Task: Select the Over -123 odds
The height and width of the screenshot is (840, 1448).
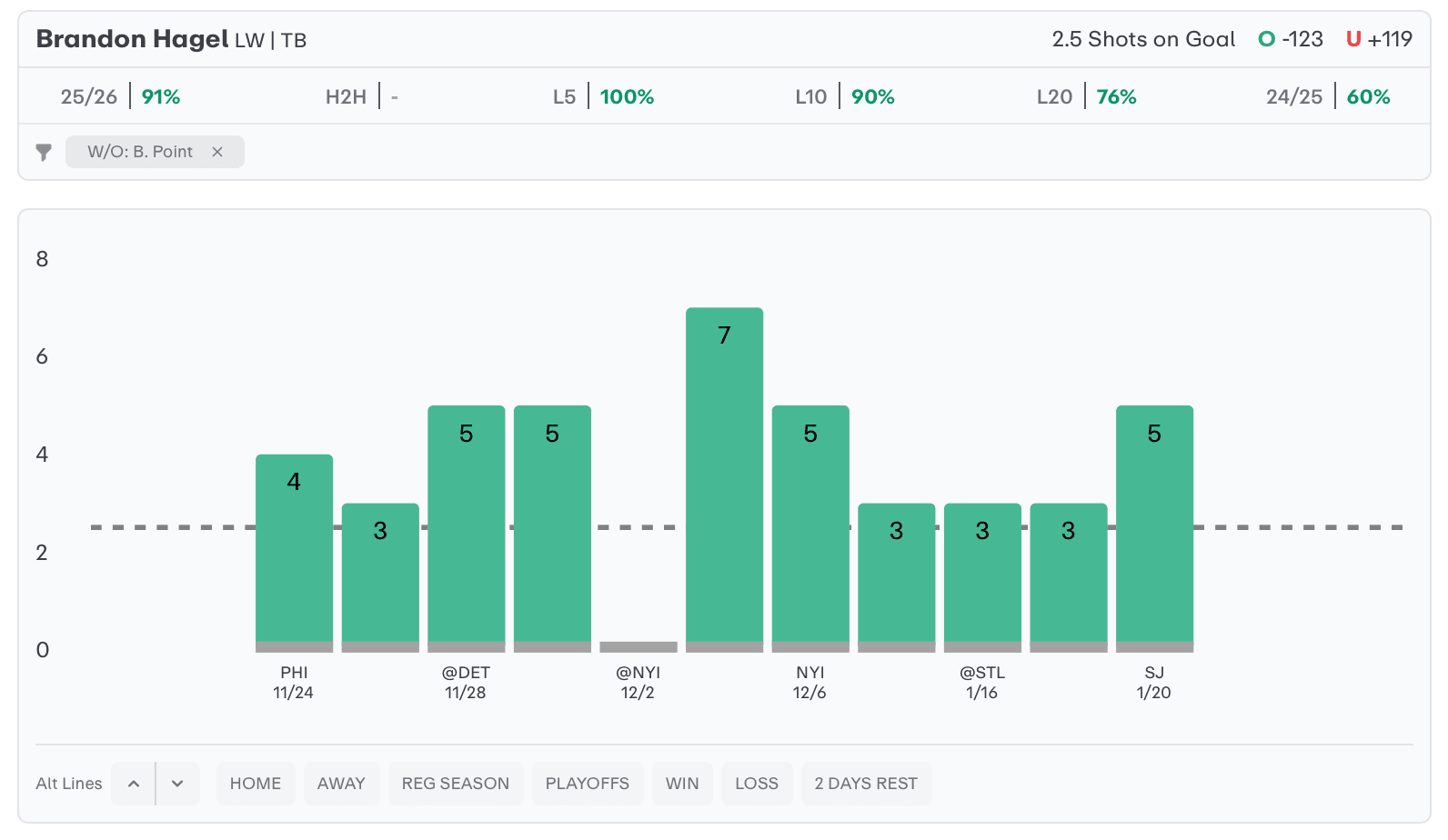Action: pyautogui.click(x=1291, y=39)
